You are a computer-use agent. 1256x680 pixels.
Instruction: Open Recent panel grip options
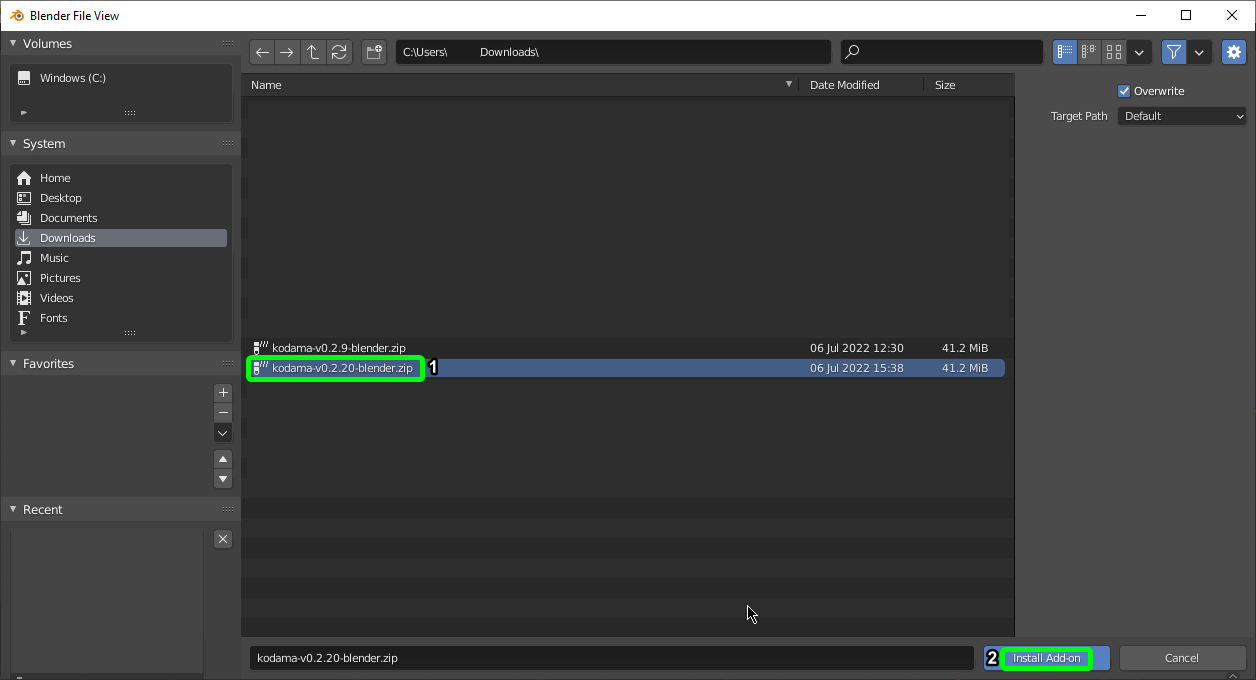228,510
